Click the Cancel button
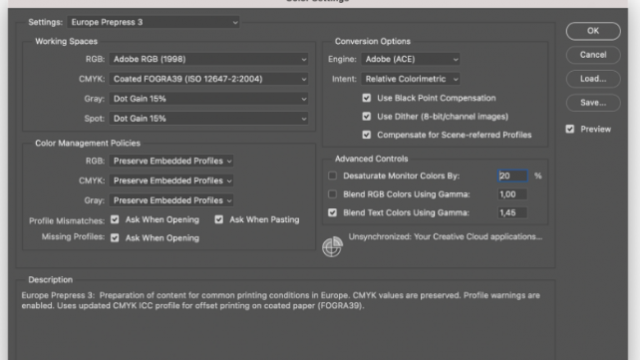The height and width of the screenshot is (360, 640). (593, 55)
